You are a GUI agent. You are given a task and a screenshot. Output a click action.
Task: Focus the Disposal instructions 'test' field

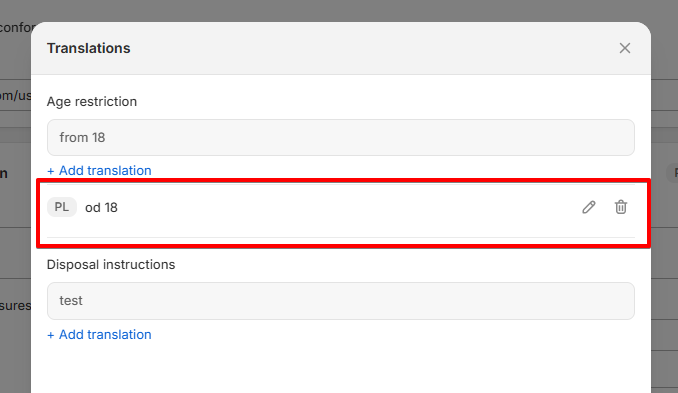click(x=341, y=301)
